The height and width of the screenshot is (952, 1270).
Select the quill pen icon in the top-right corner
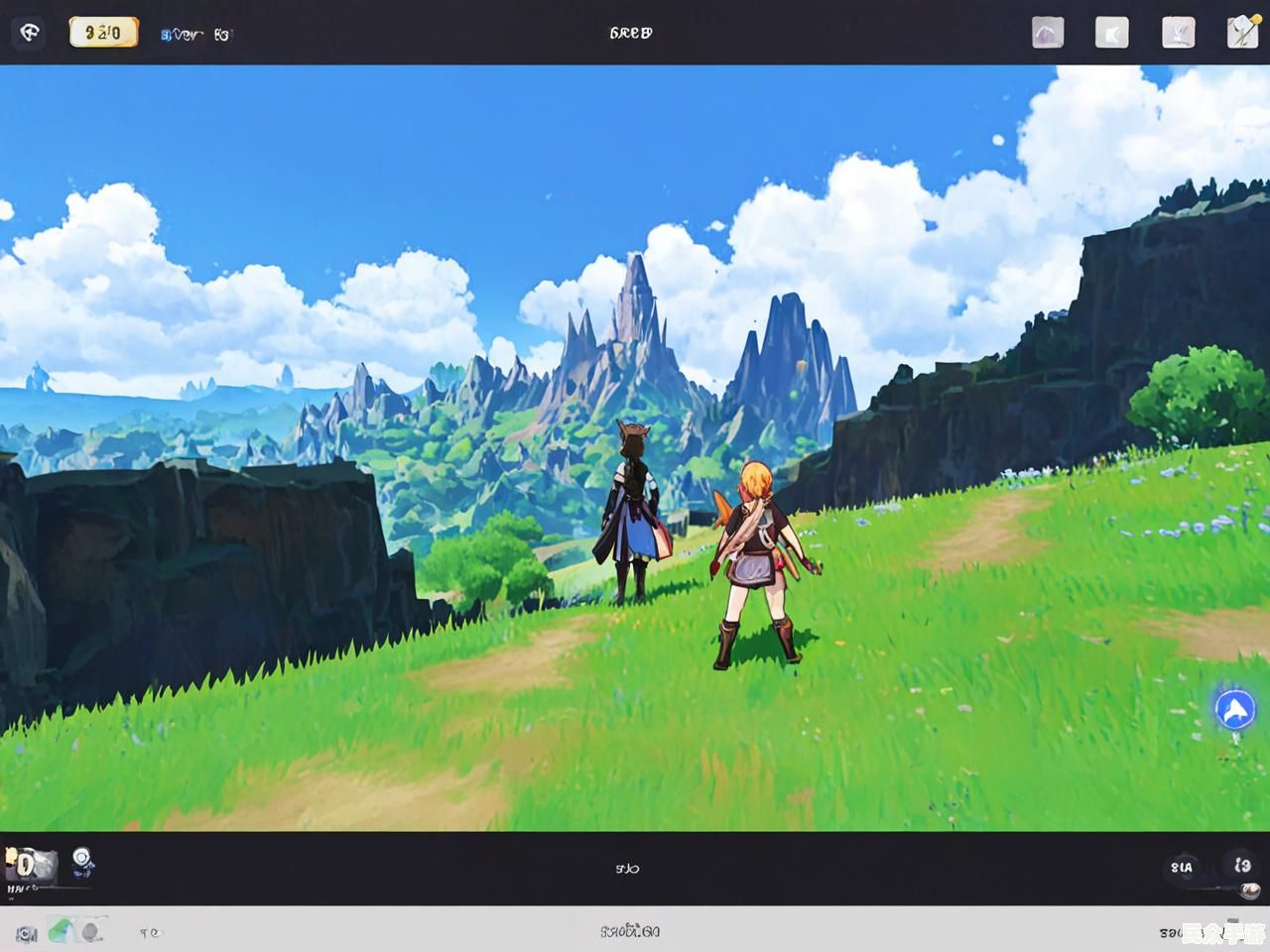tap(1242, 32)
